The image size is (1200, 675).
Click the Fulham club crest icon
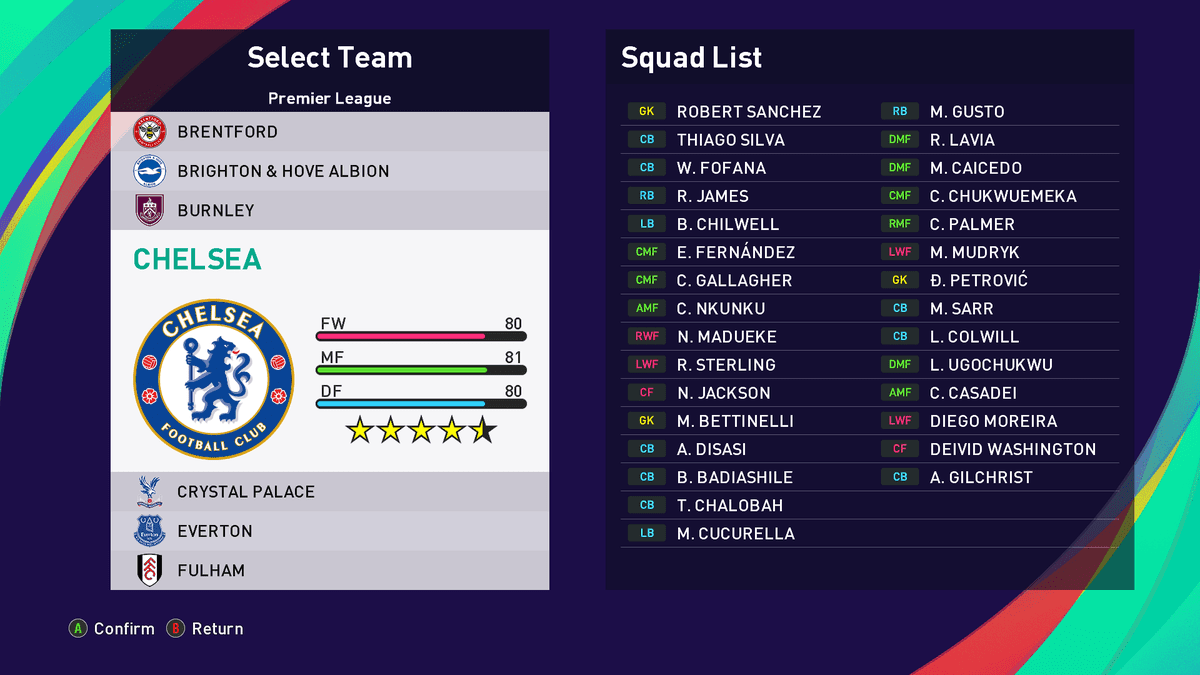point(149,570)
